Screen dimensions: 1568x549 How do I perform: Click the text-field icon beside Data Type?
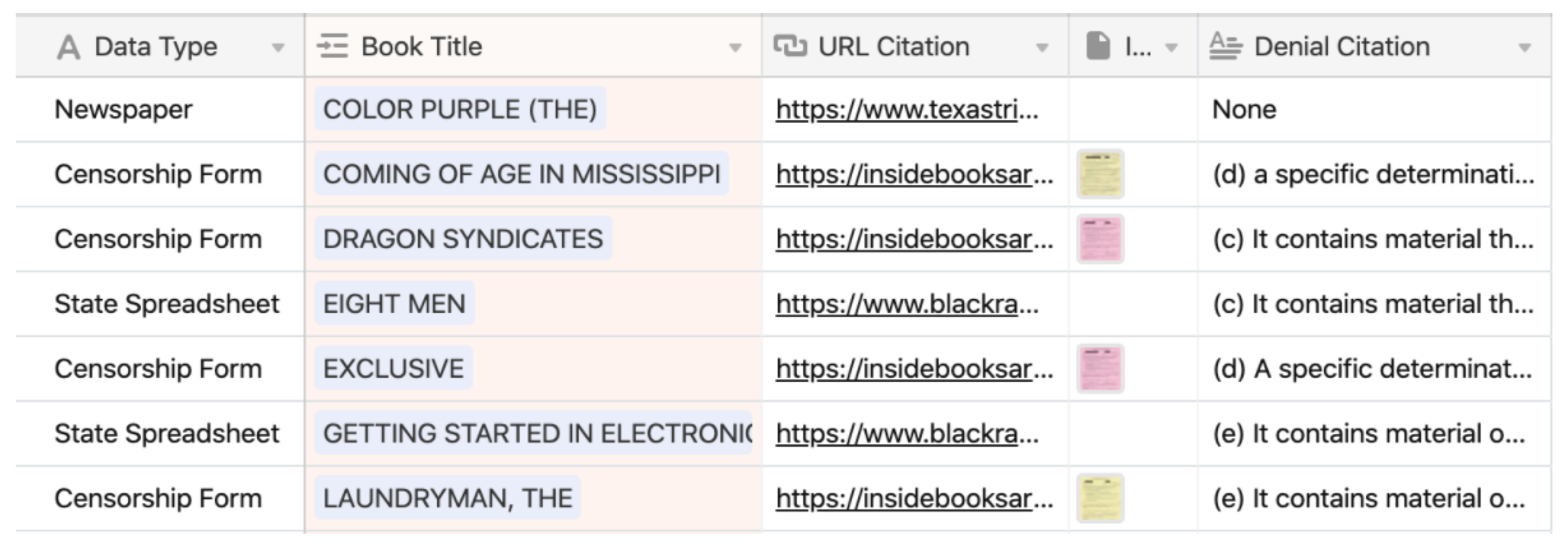click(68, 47)
